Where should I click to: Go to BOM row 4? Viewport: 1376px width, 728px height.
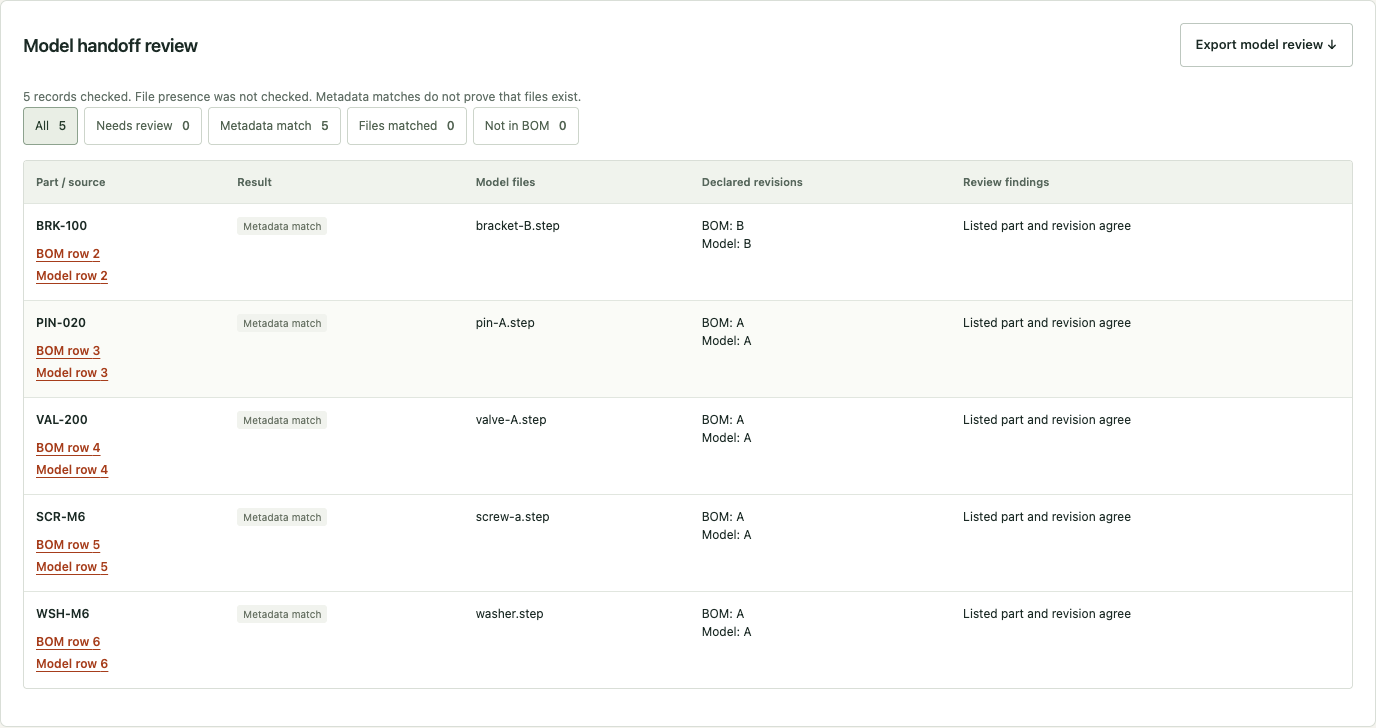point(68,448)
